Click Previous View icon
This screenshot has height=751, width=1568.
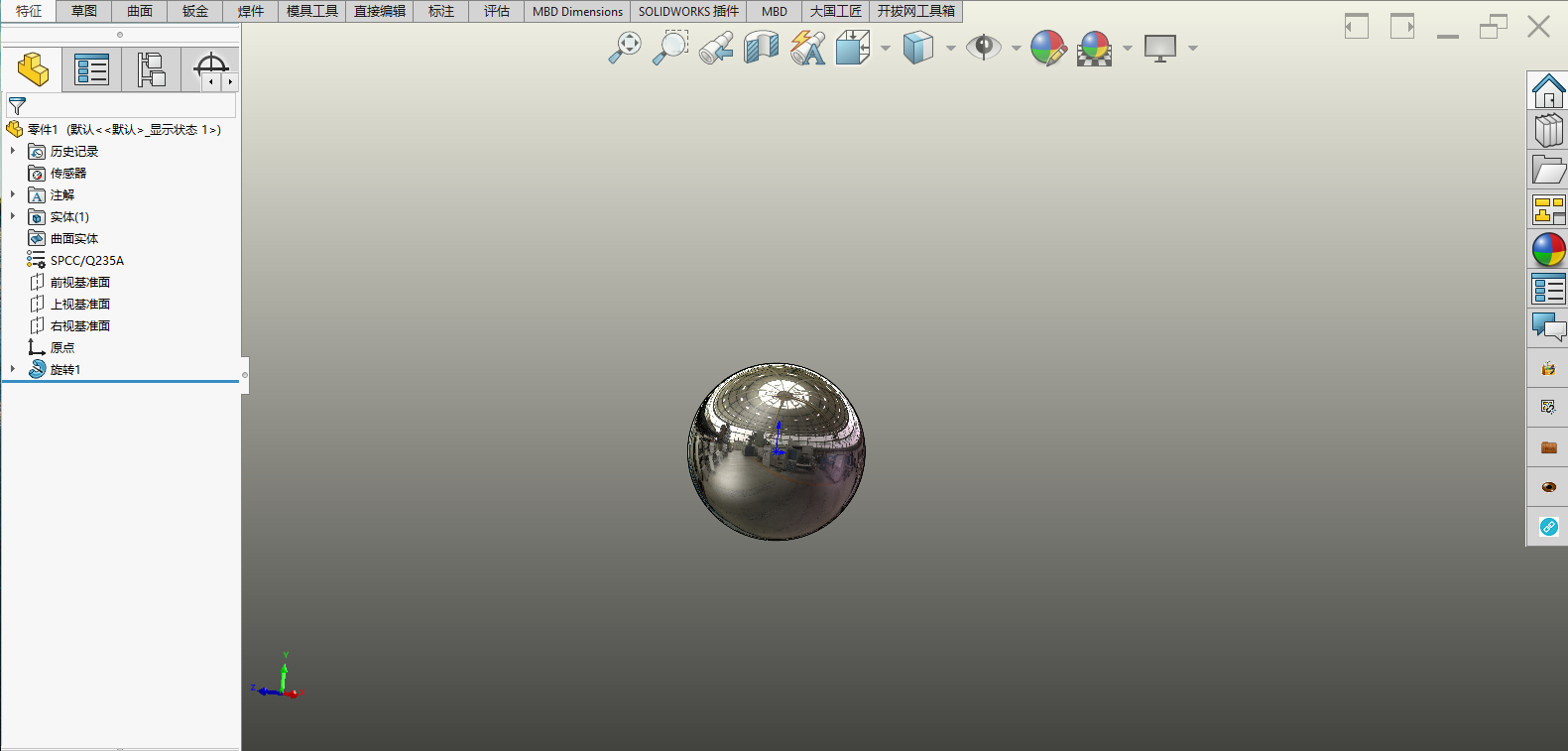716,47
